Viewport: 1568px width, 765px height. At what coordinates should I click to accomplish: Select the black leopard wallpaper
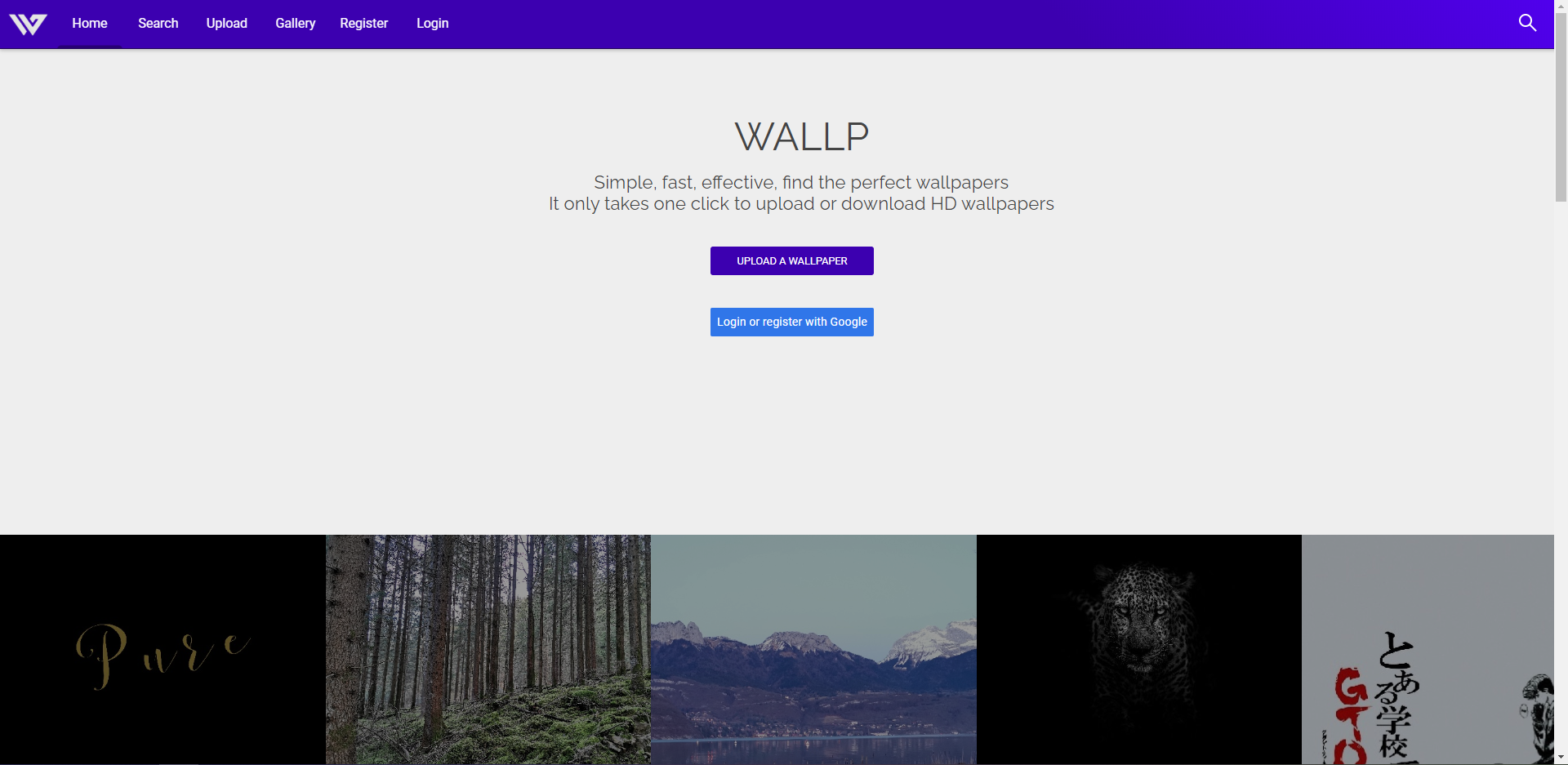[x=1139, y=650]
